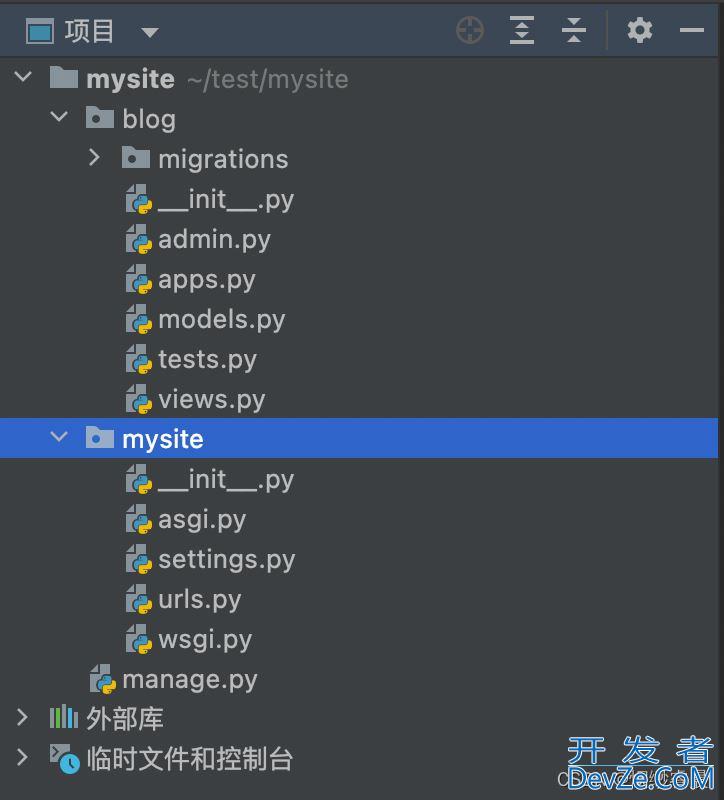Click the Collapse All toolbar icon
The image size is (724, 800).
[x=573, y=30]
